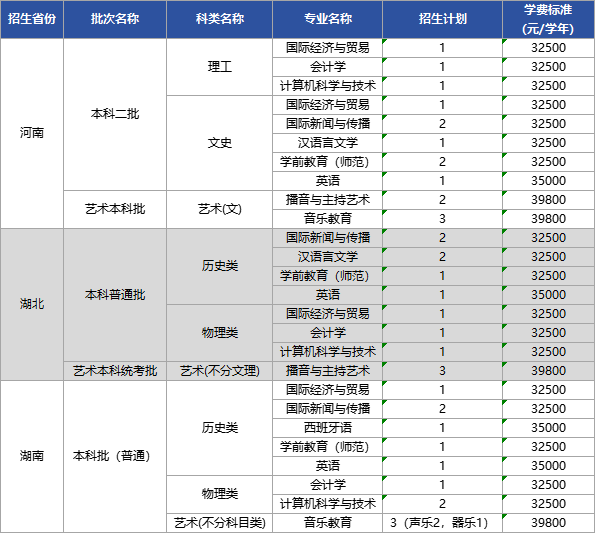Viewport: 595px width, 533px height.
Task: Click the 本科普通批 cell
Action: pyautogui.click(x=115, y=295)
